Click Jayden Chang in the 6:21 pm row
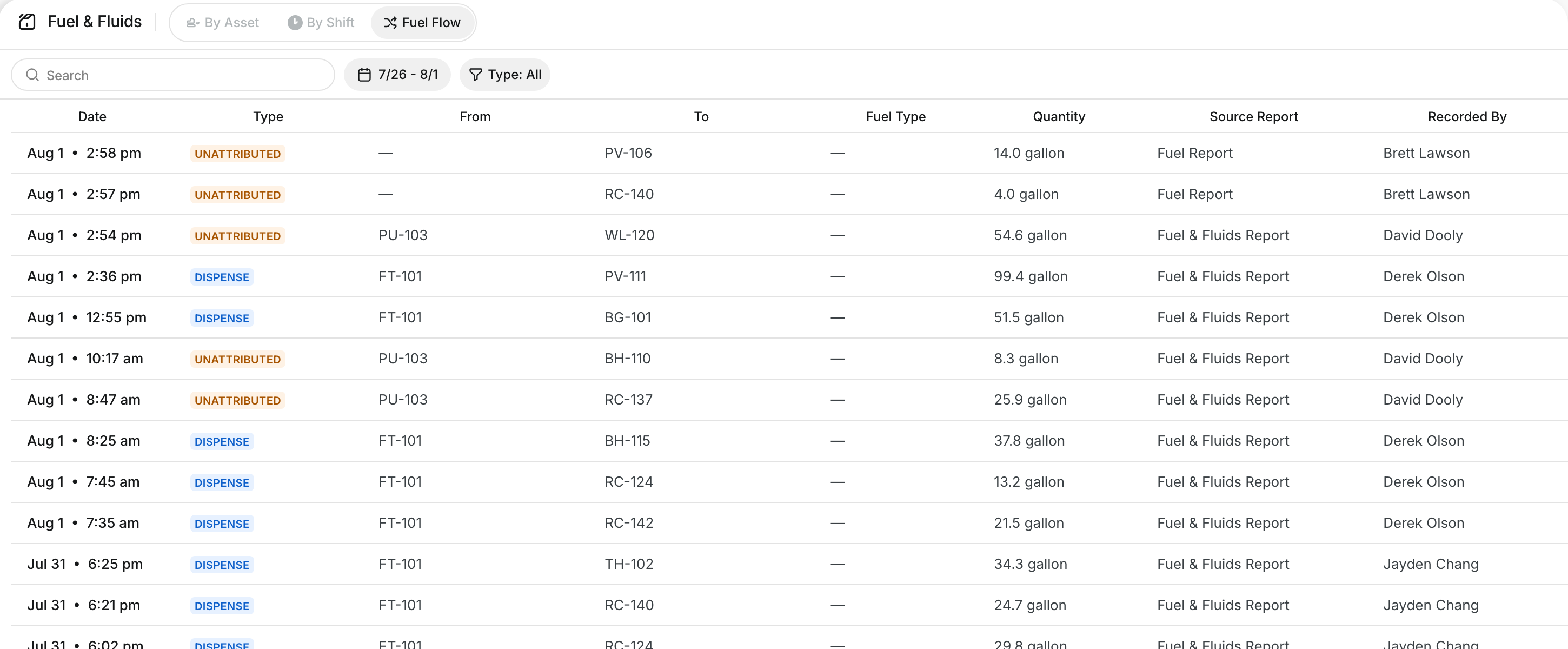 1431,606
